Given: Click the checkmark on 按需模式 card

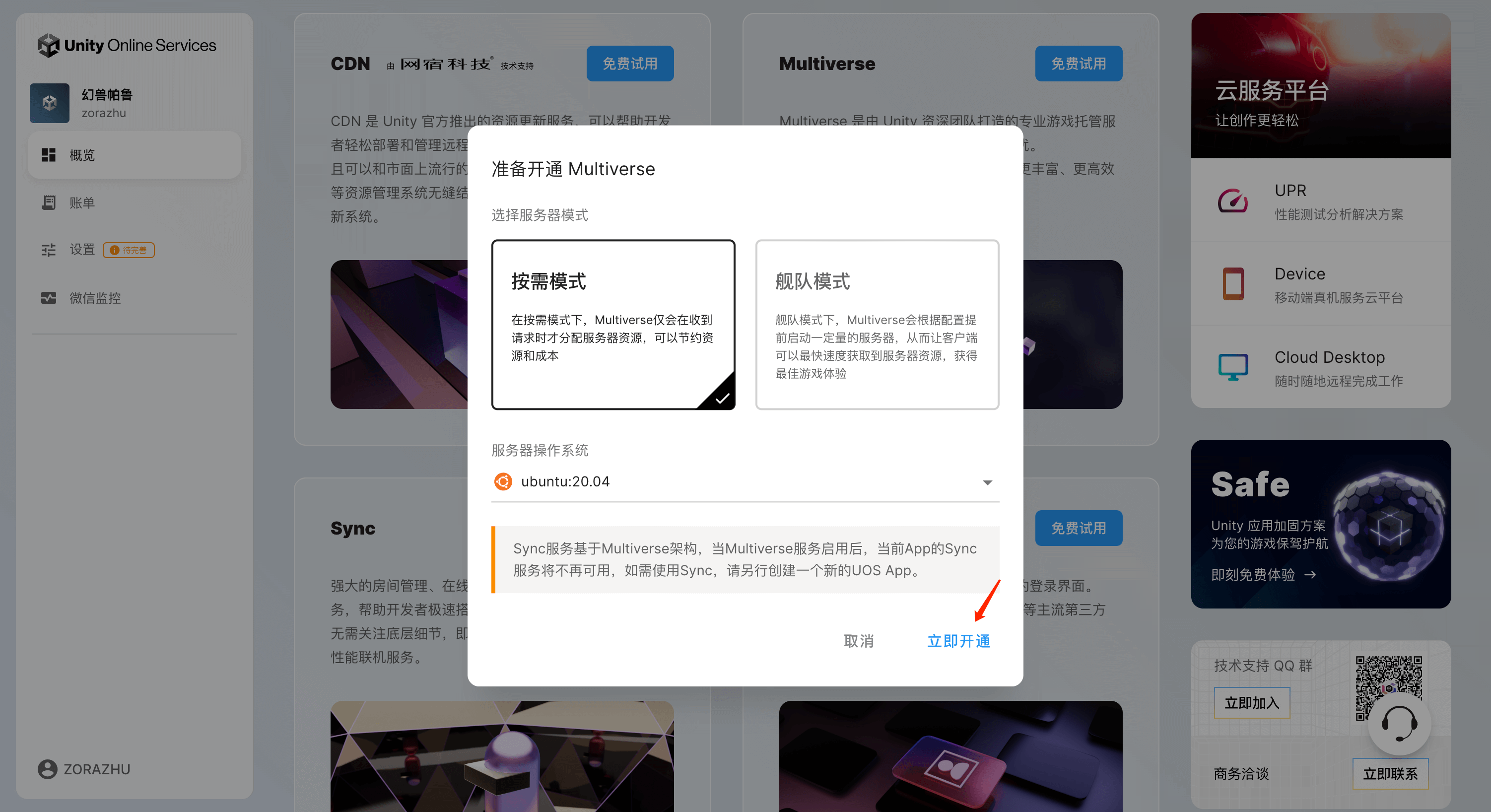Looking at the screenshot, I should (x=721, y=398).
